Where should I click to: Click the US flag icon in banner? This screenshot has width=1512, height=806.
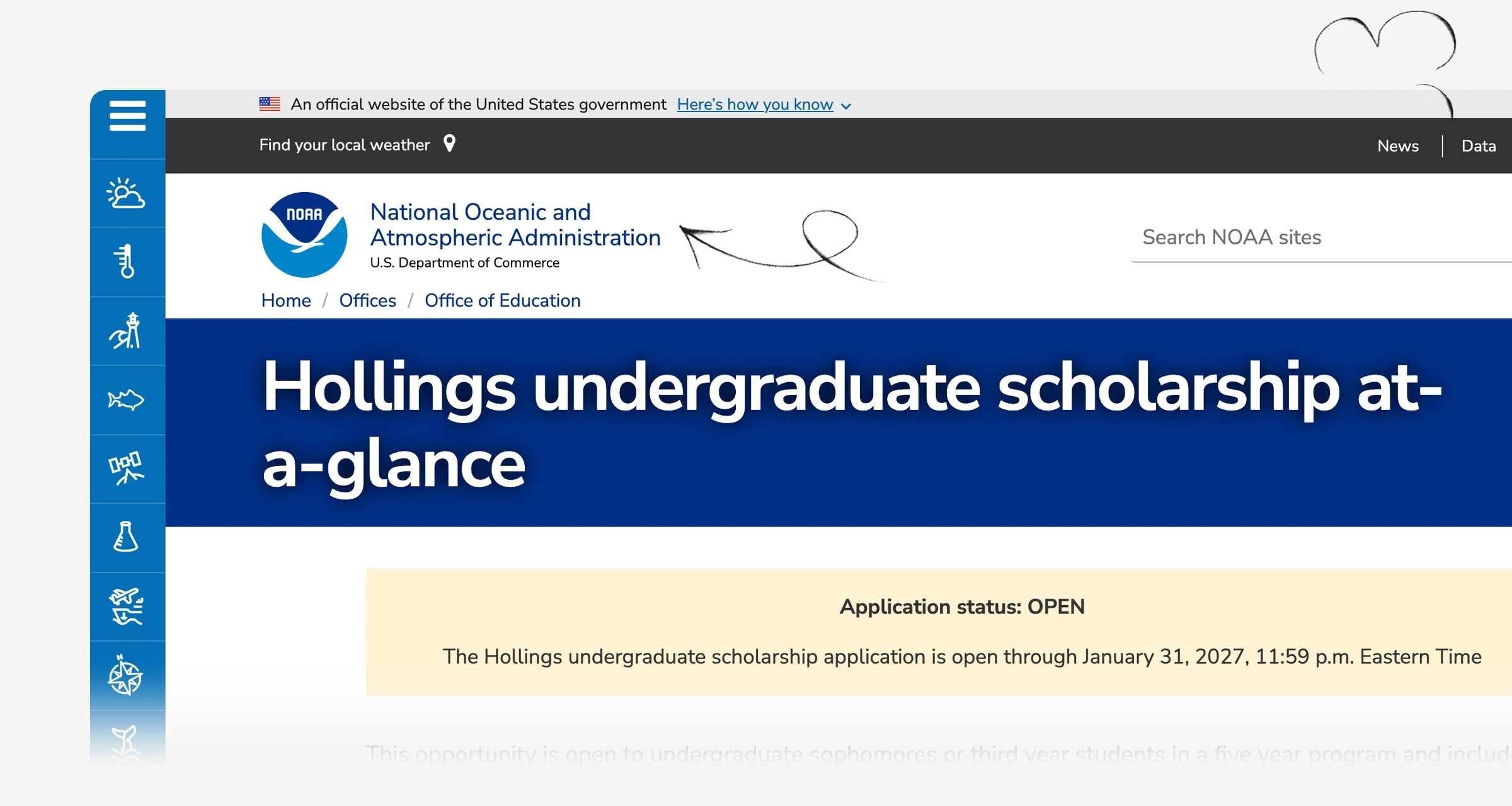tap(270, 104)
